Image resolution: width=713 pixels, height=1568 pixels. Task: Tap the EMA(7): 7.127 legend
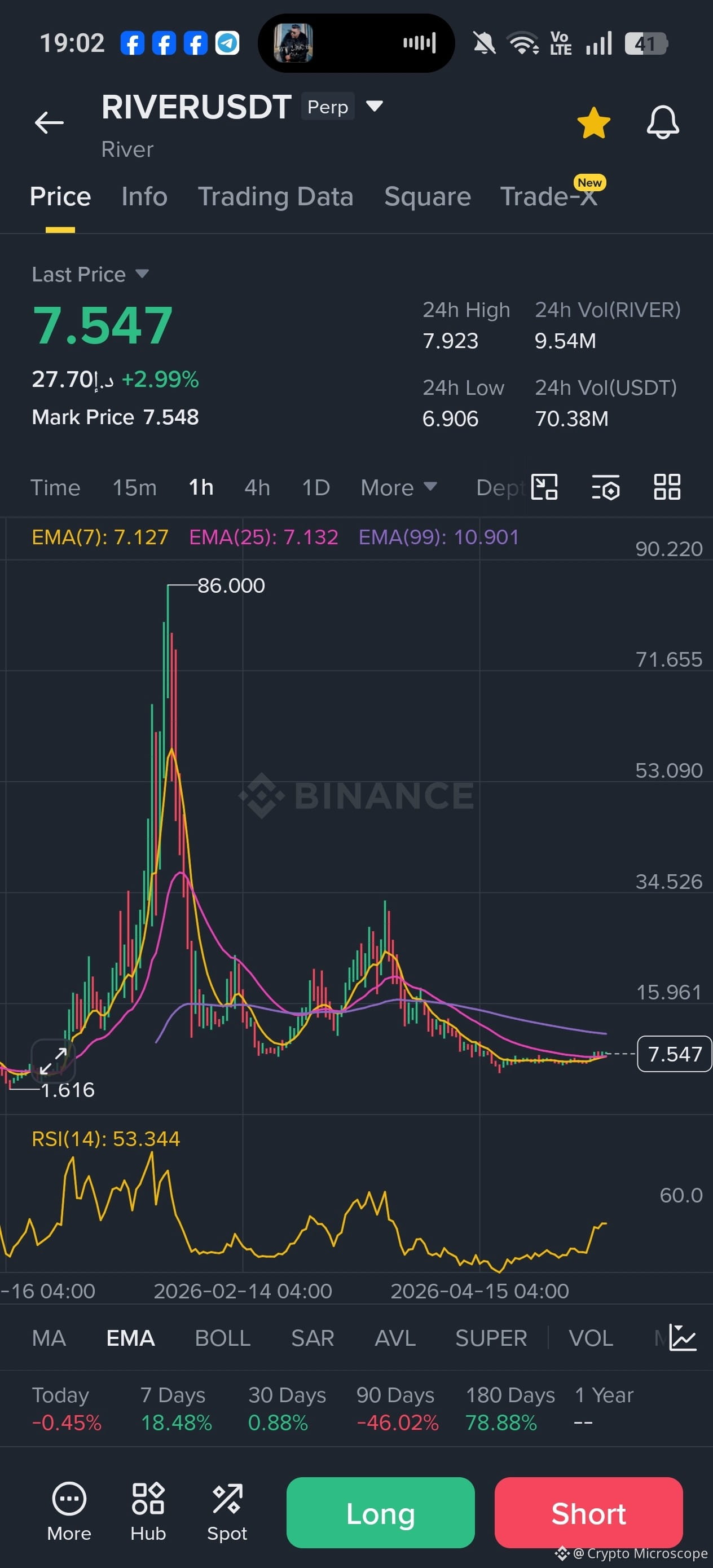click(x=100, y=537)
